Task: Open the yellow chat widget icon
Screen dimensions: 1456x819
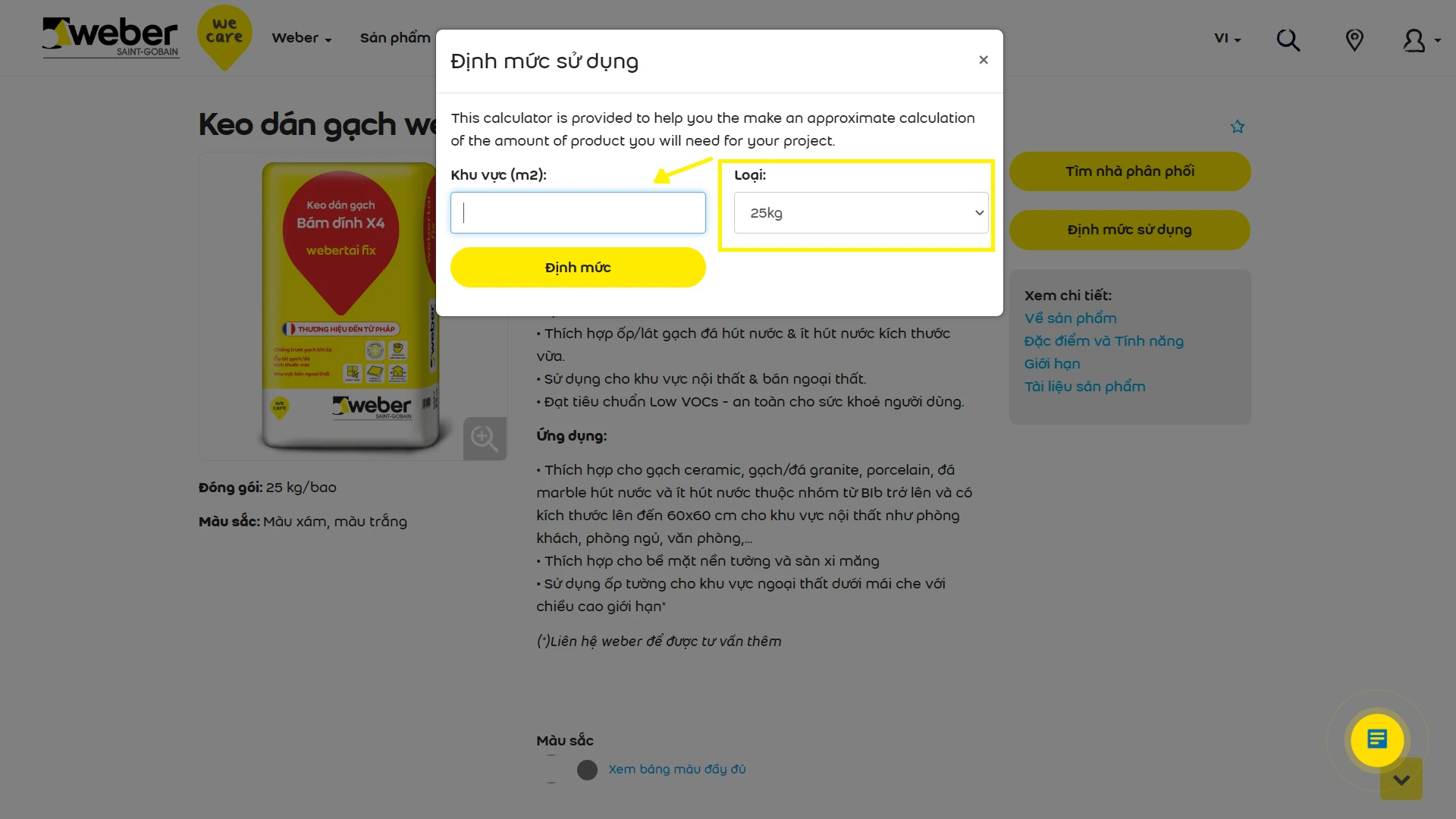Action: pyautogui.click(x=1377, y=739)
